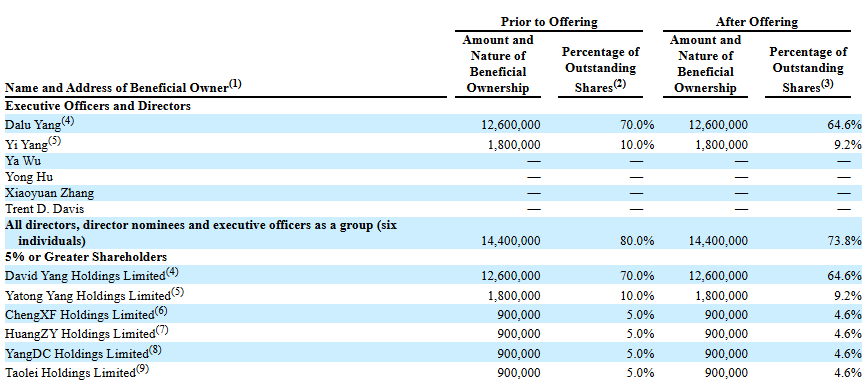Select David Yang Holdings Limited row

click(433, 275)
